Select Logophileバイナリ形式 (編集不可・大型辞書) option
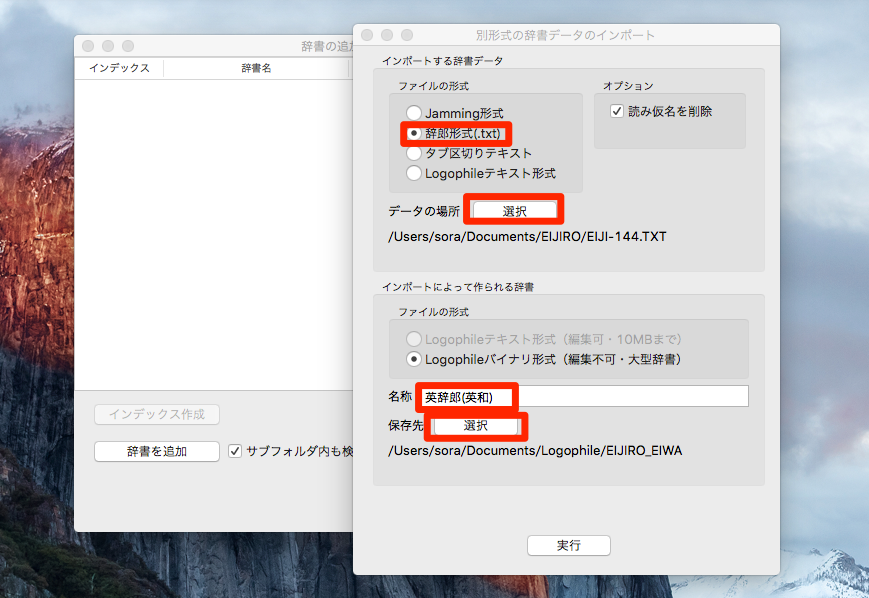The height and width of the screenshot is (598, 869). click(414, 359)
